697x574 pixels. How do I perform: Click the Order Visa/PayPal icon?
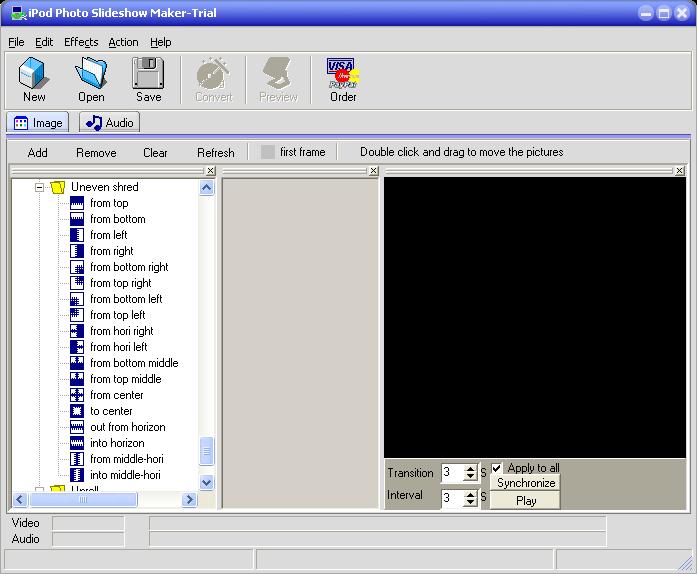point(343,76)
